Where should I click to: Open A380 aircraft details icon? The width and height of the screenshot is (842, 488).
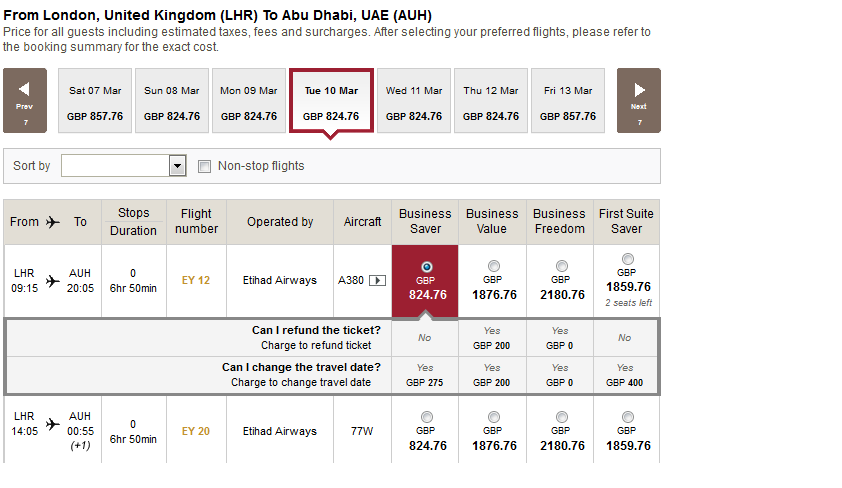[x=378, y=280]
